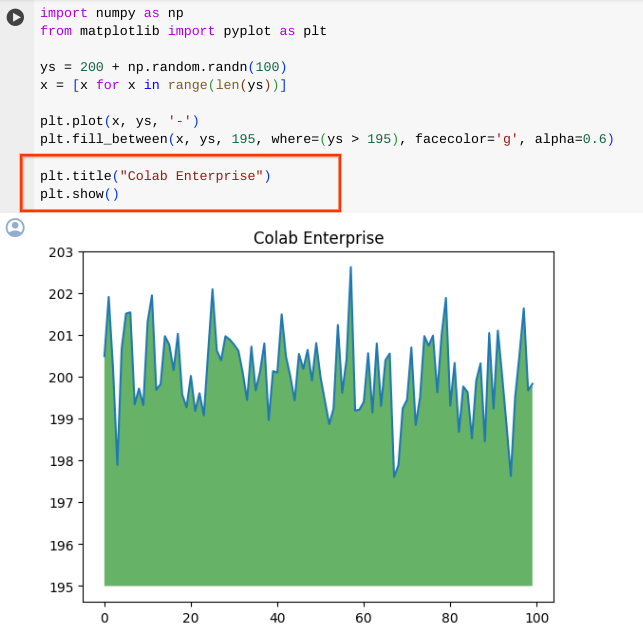Viewport: 643px width, 636px height.
Task: Click the from matplotlib import pyplot line
Action: tap(183, 31)
